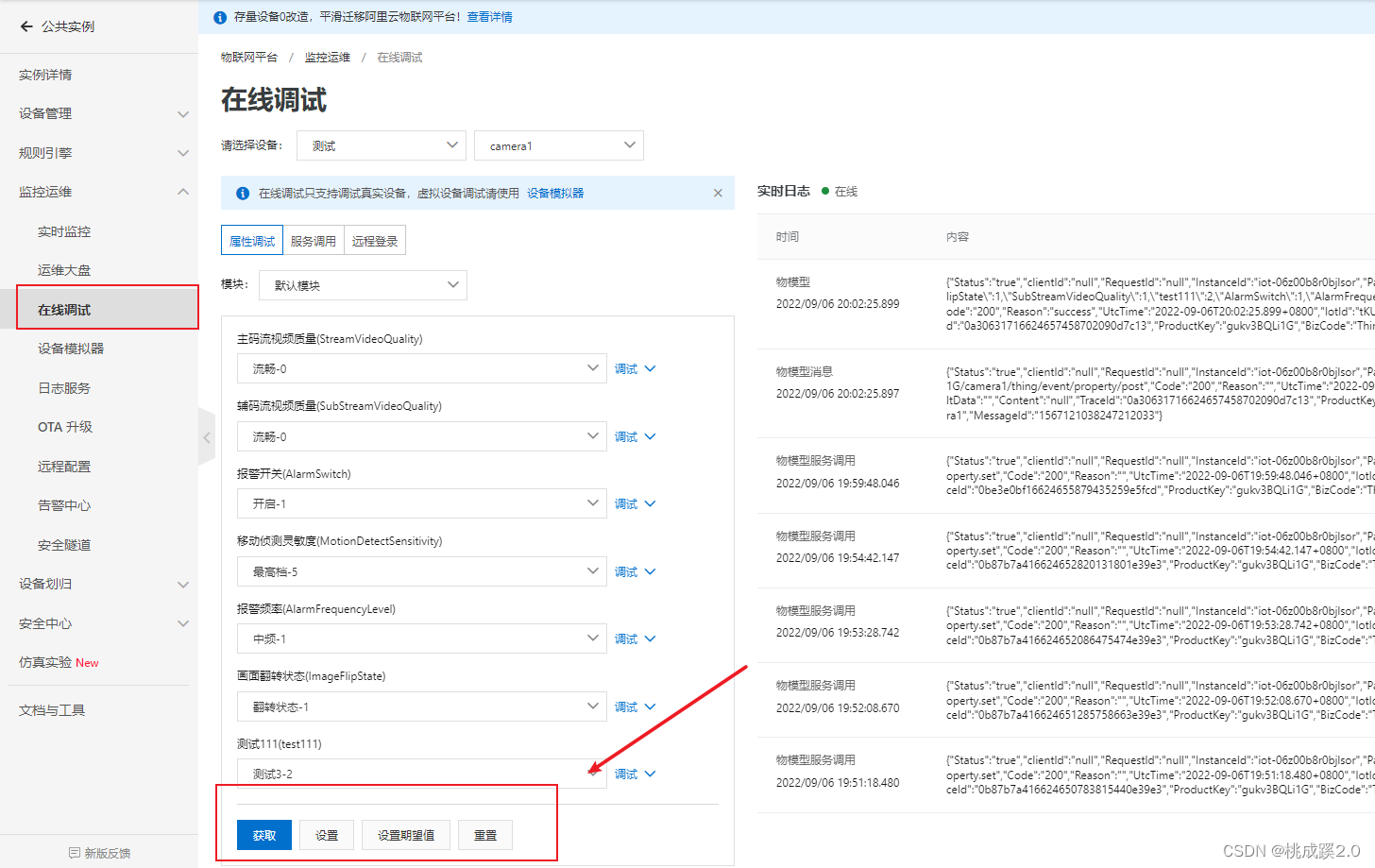Click the 时间 column header

(788, 237)
